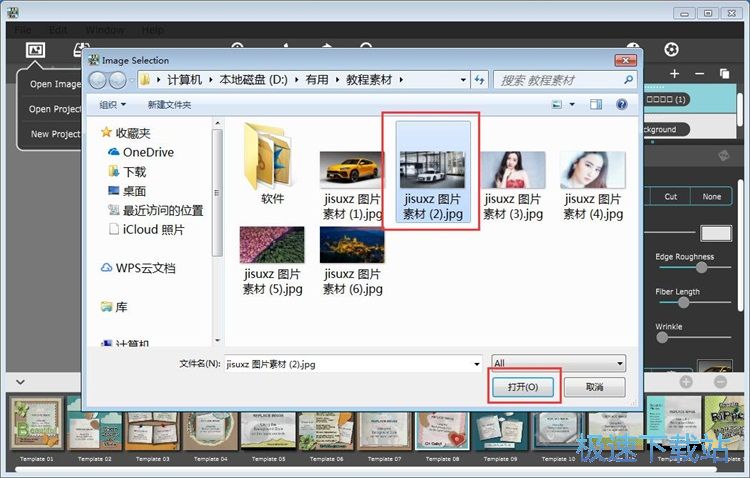This screenshot has width=750, height=478.
Task: Select OneDrive in navigation pane
Action: (148, 152)
